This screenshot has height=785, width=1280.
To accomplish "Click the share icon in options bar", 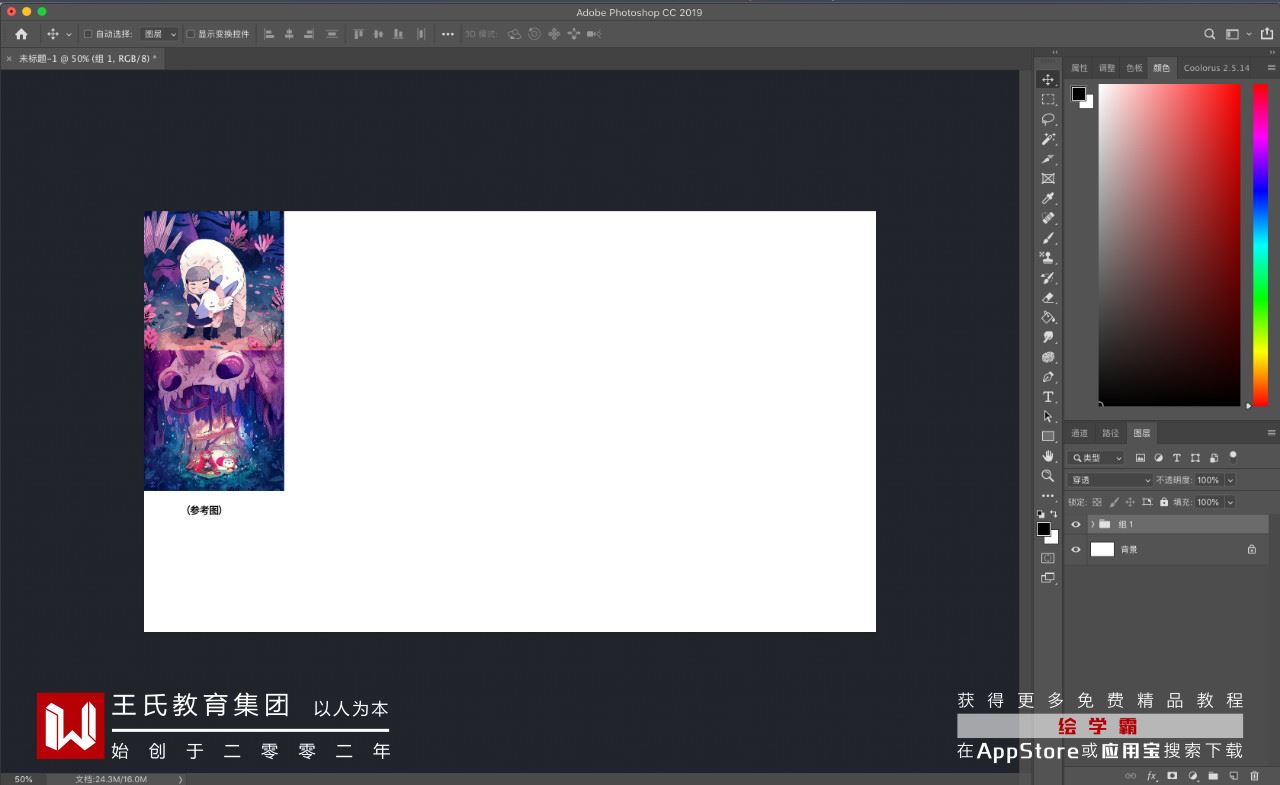I will pos(1267,34).
